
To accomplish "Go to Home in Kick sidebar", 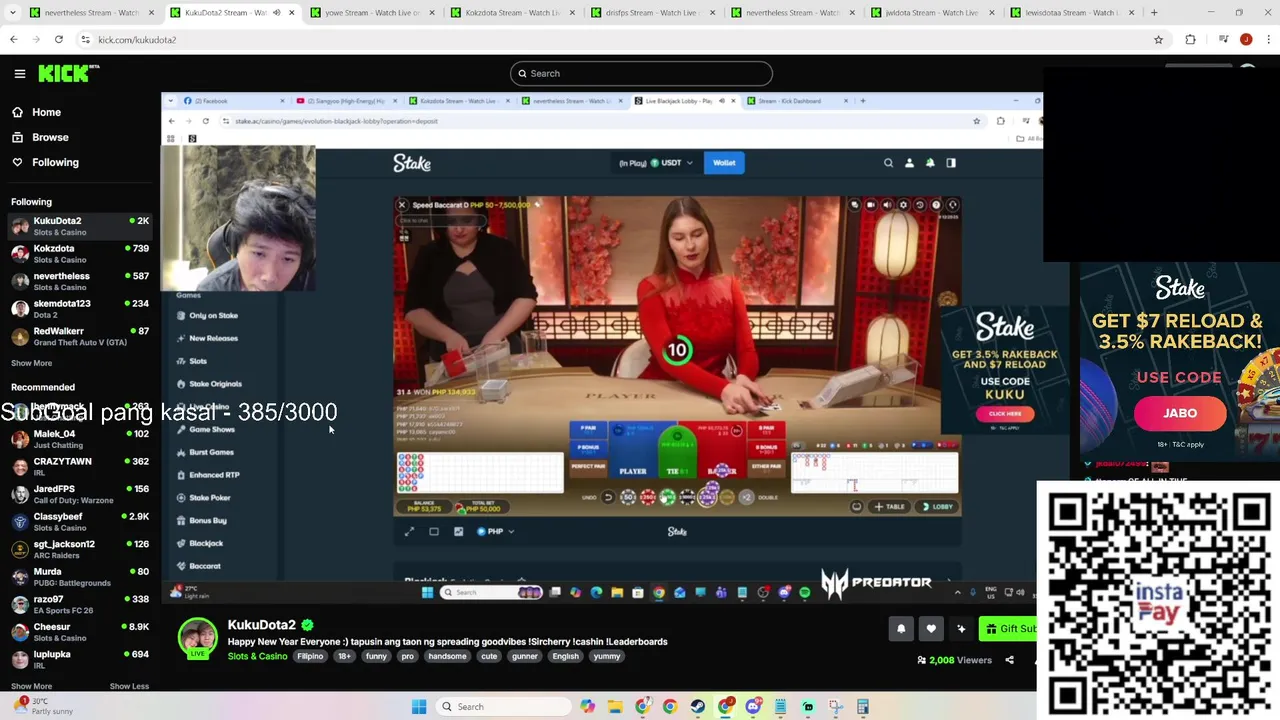I will [36, 112].
